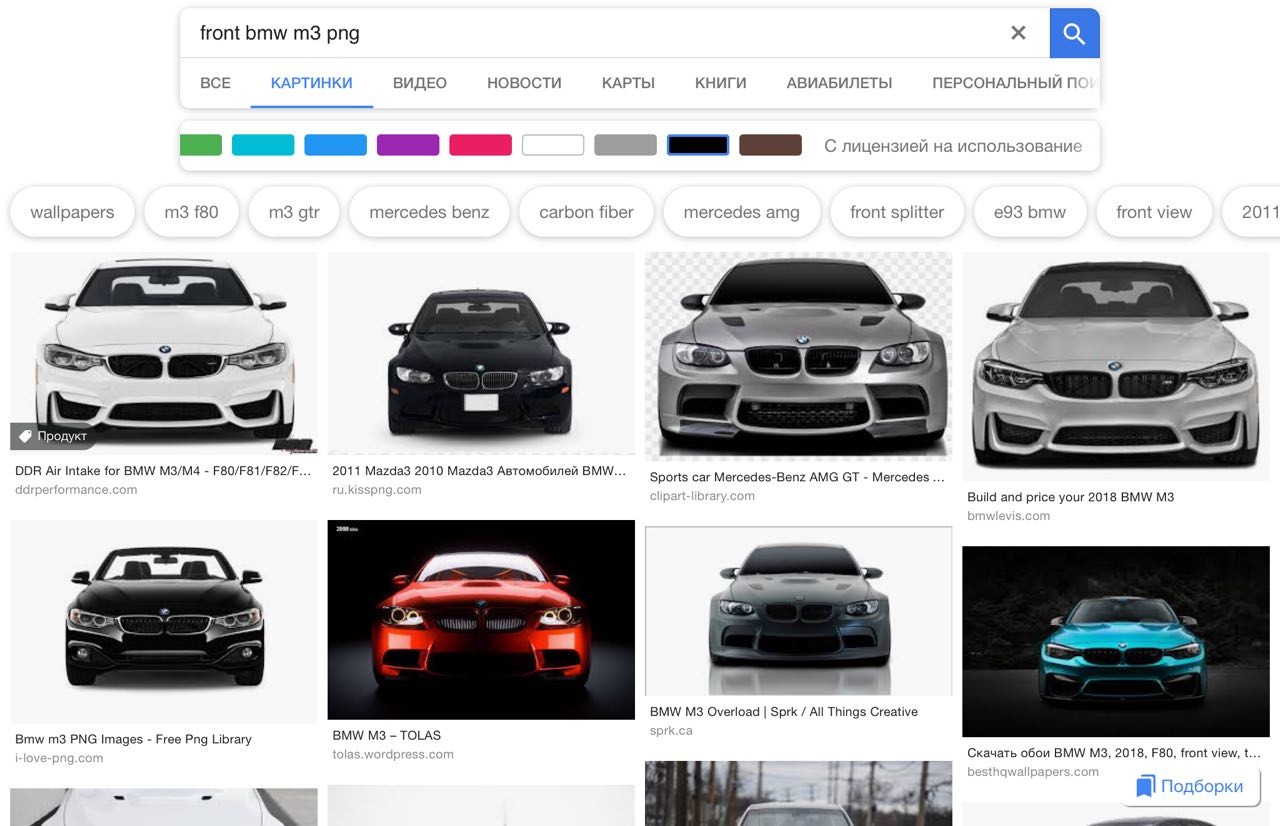1280x826 pixels.
Task: Choose the 'e93 bmw' suggestion chip
Action: click(x=1030, y=212)
